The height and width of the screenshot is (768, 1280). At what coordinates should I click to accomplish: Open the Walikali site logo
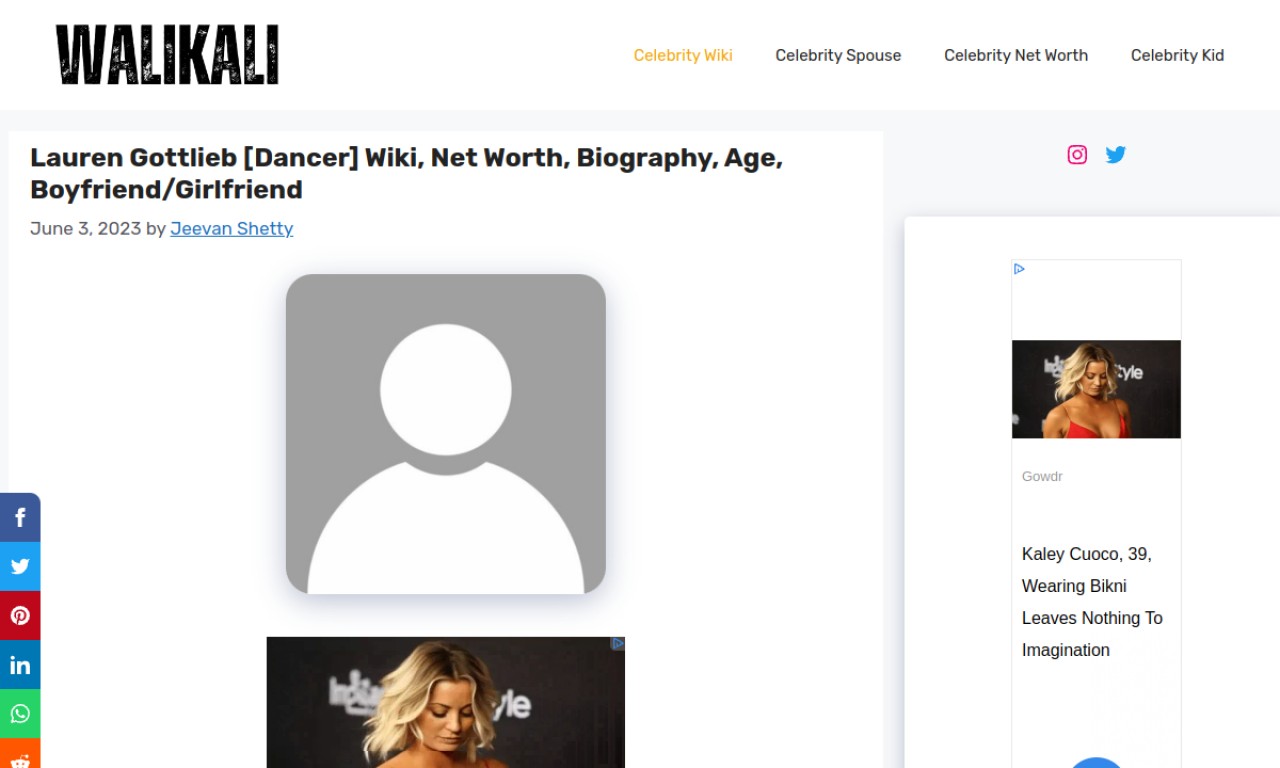167,55
